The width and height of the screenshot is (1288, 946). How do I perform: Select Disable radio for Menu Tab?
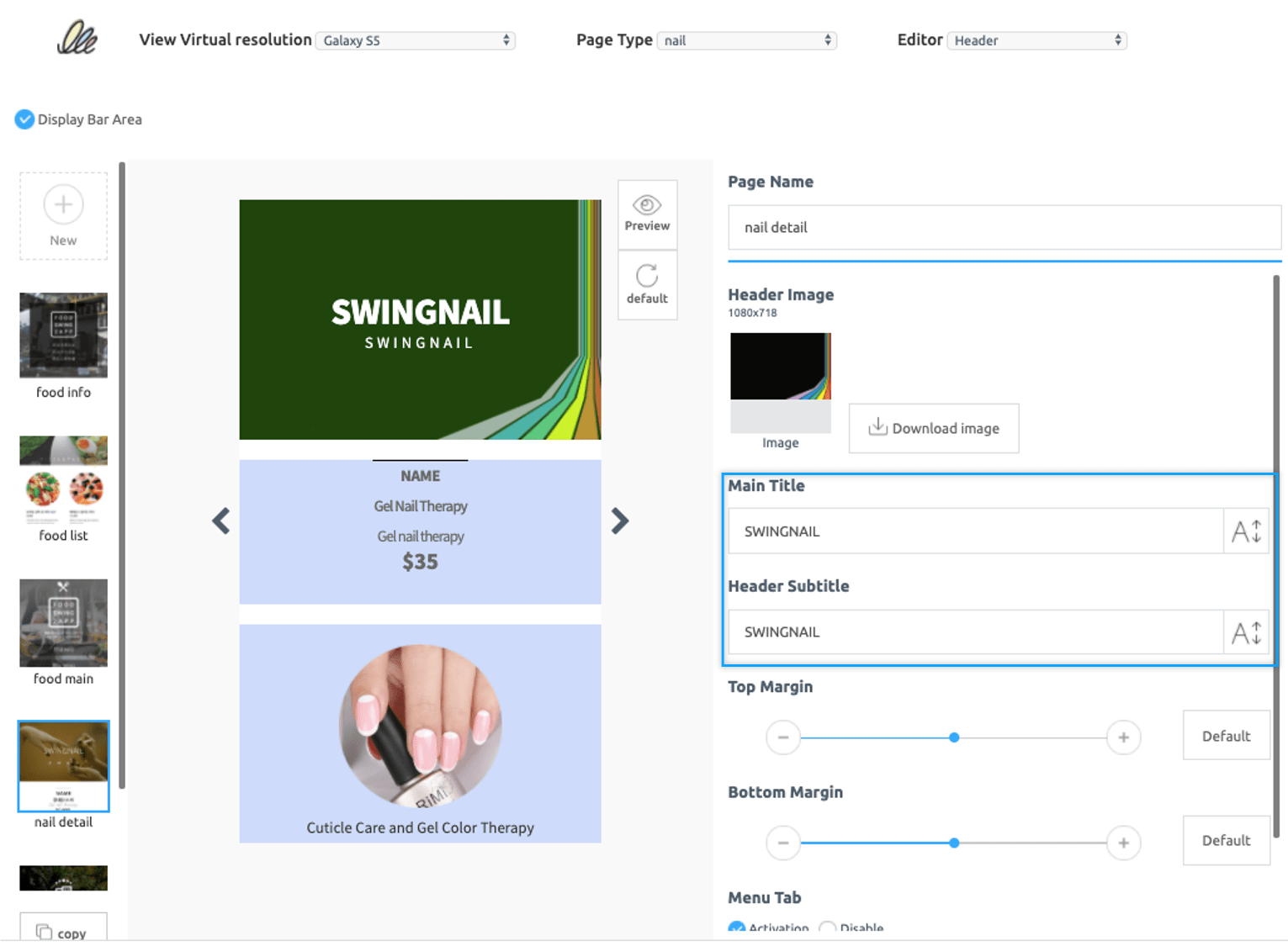(828, 928)
